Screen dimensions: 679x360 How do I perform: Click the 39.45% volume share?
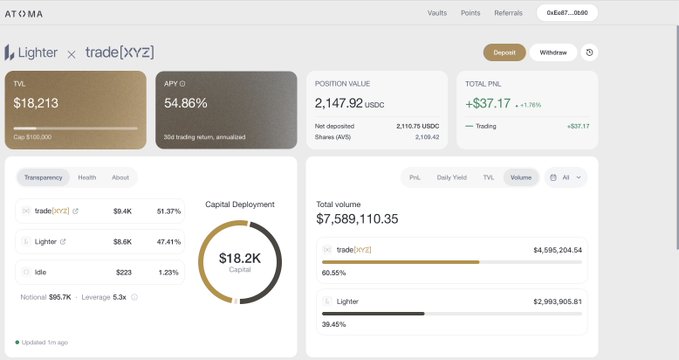click(334, 324)
